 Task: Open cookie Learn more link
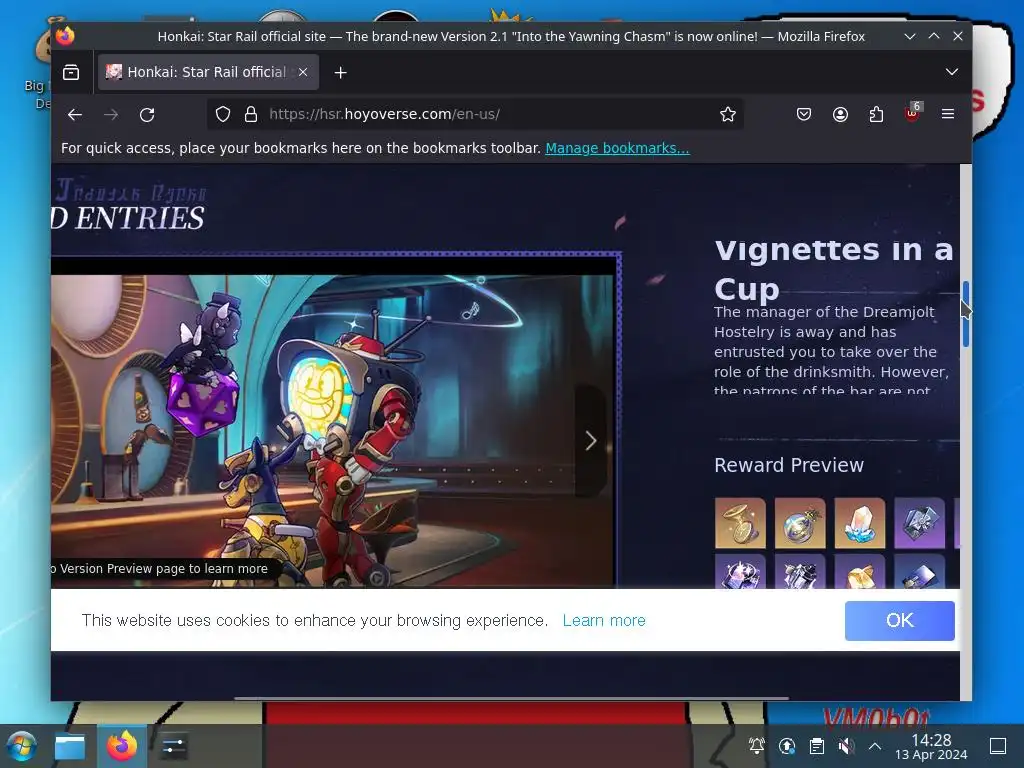click(604, 620)
